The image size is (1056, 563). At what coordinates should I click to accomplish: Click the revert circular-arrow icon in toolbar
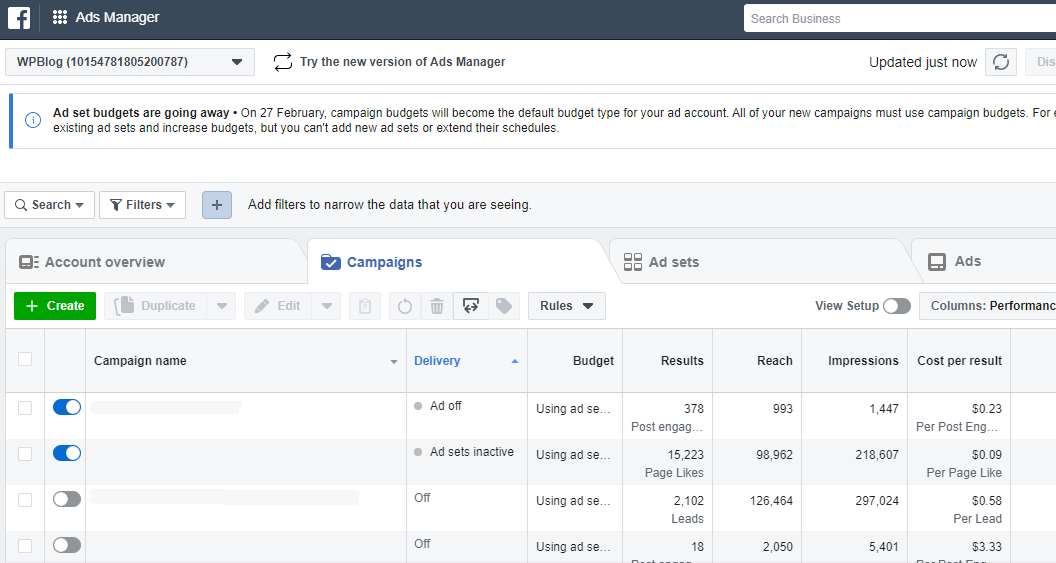click(405, 306)
